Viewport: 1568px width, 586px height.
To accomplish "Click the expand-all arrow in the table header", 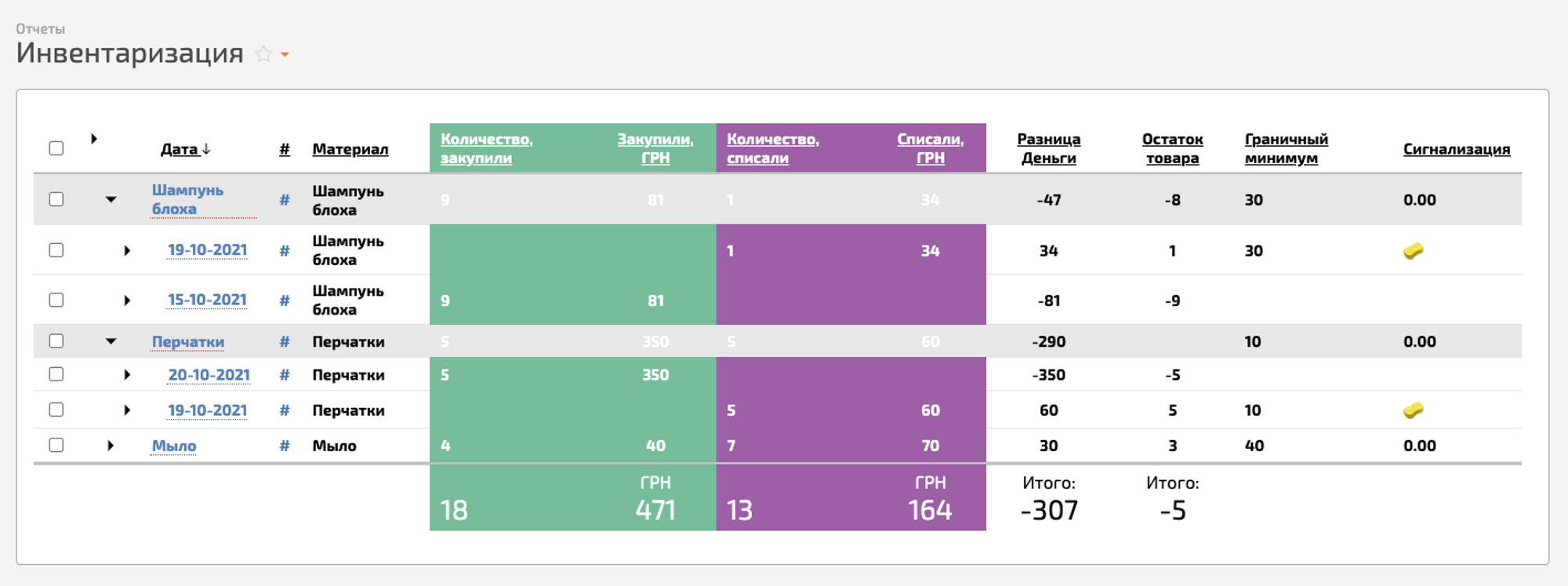I will (x=94, y=139).
